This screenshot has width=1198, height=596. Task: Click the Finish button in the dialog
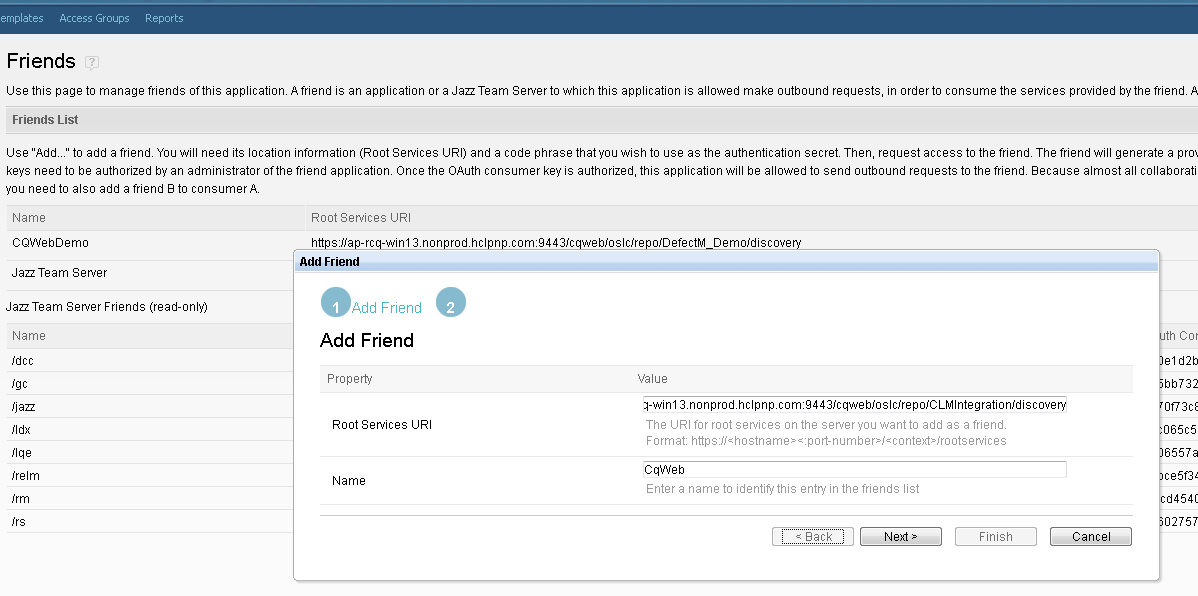point(995,537)
